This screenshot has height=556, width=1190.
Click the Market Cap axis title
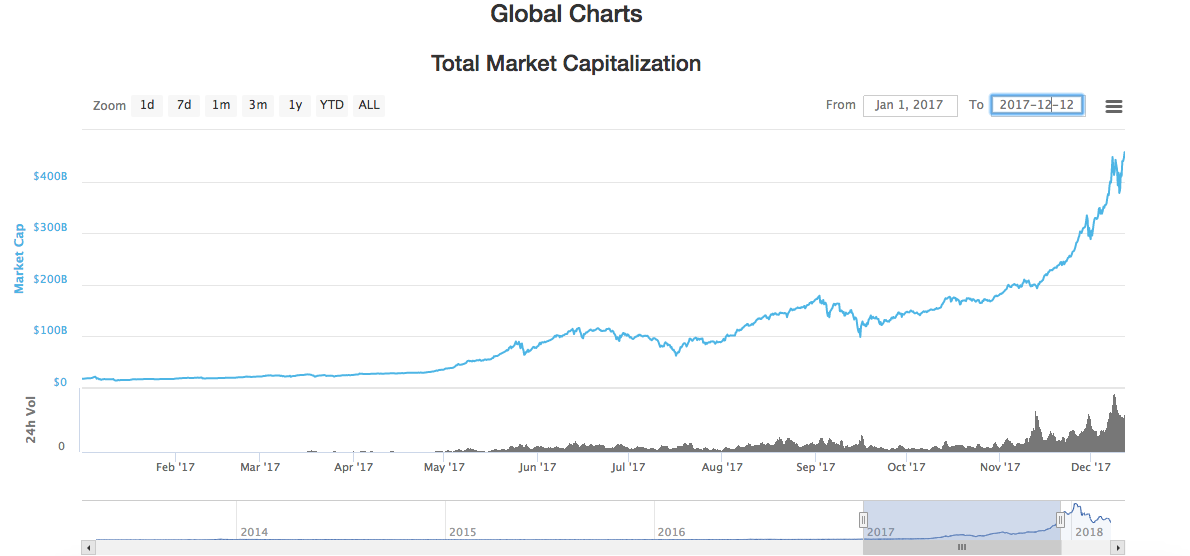(x=19, y=258)
